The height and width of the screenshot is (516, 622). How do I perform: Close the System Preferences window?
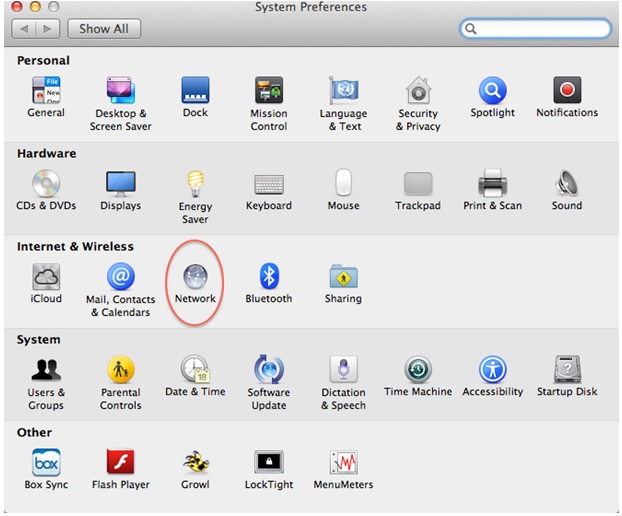tap(16, 7)
